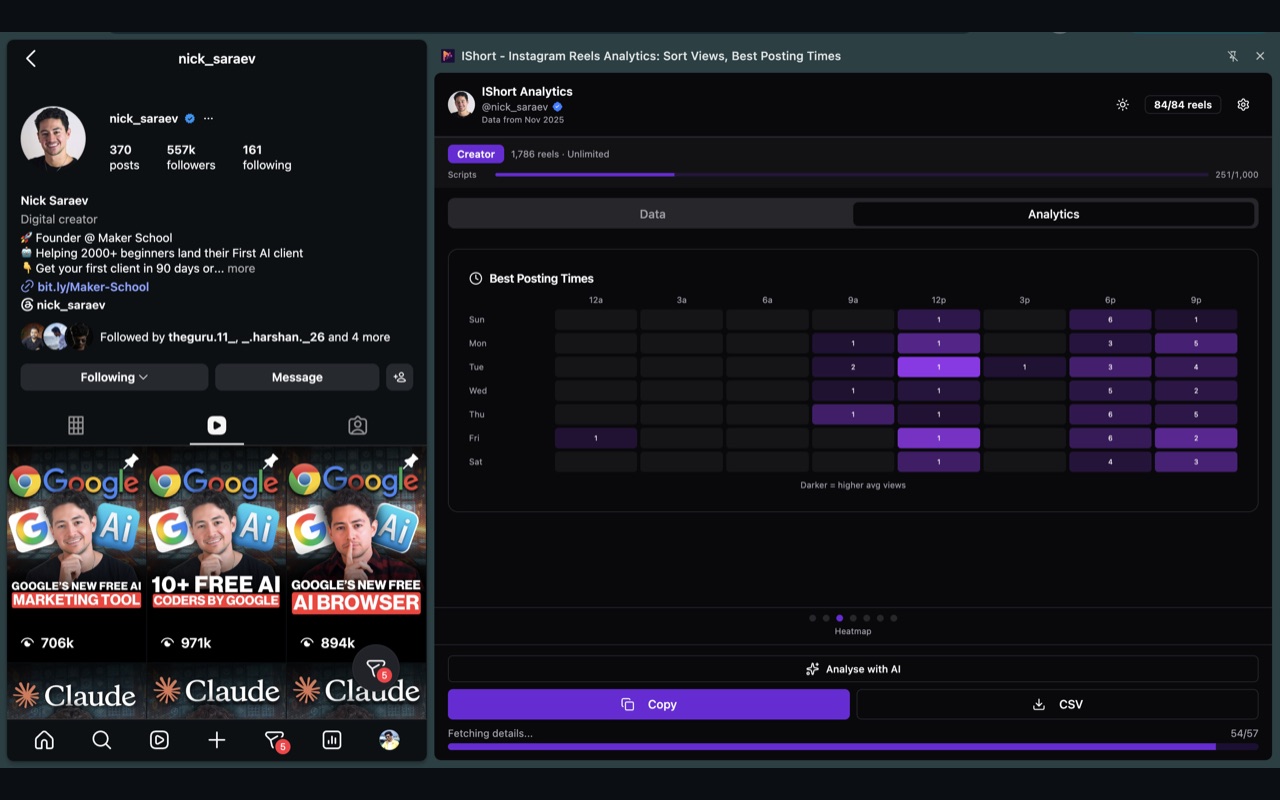Click the Message button
This screenshot has height=800, width=1280.
coord(297,377)
